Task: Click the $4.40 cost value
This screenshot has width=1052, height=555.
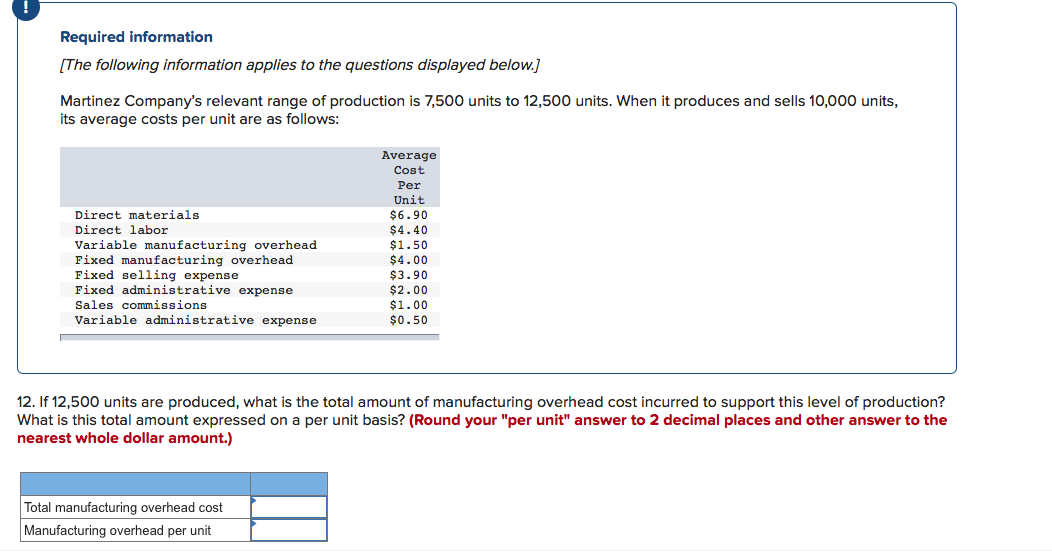Action: (409, 230)
